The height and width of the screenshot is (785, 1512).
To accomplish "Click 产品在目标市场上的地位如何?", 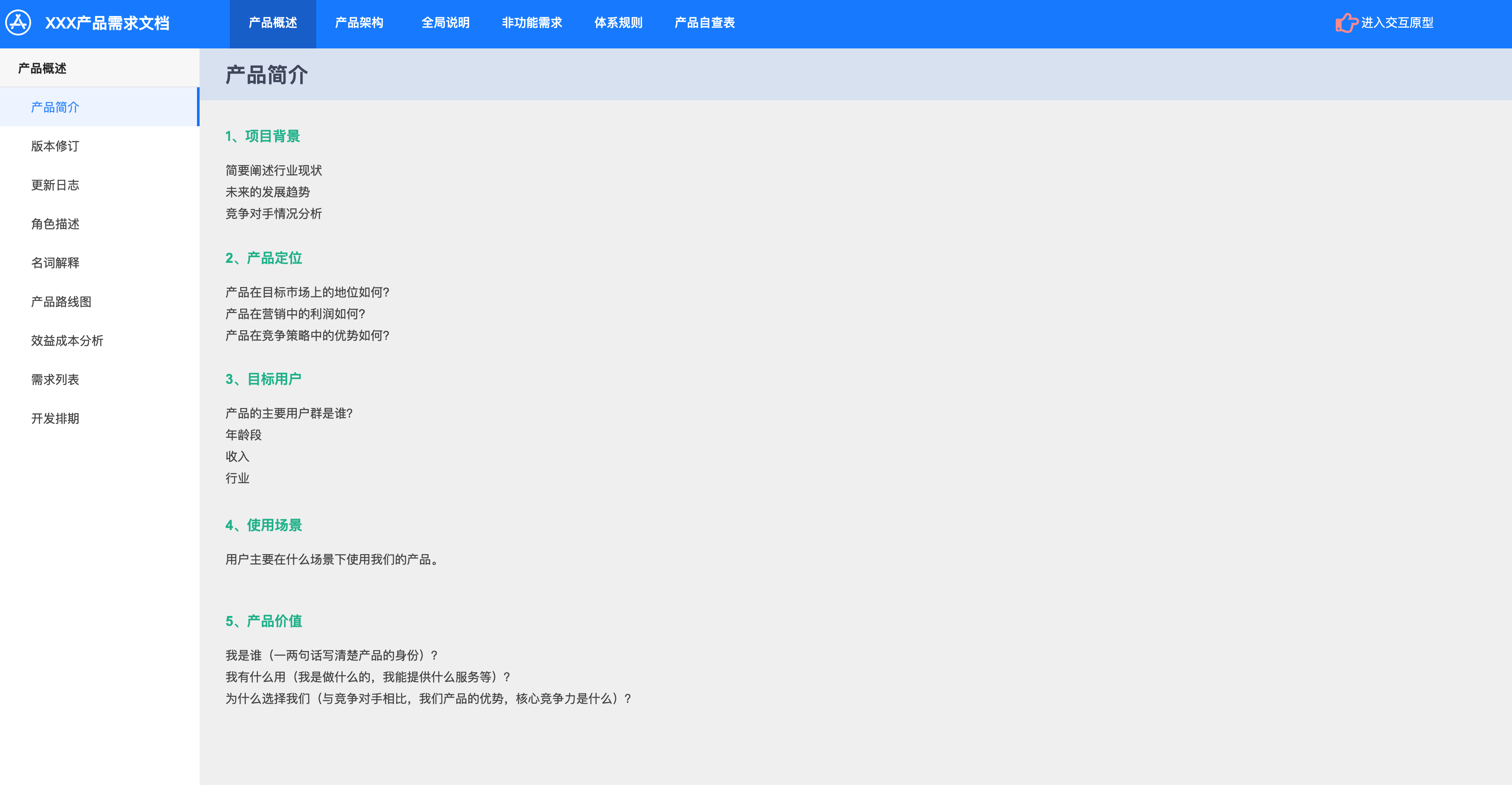I will tap(308, 292).
